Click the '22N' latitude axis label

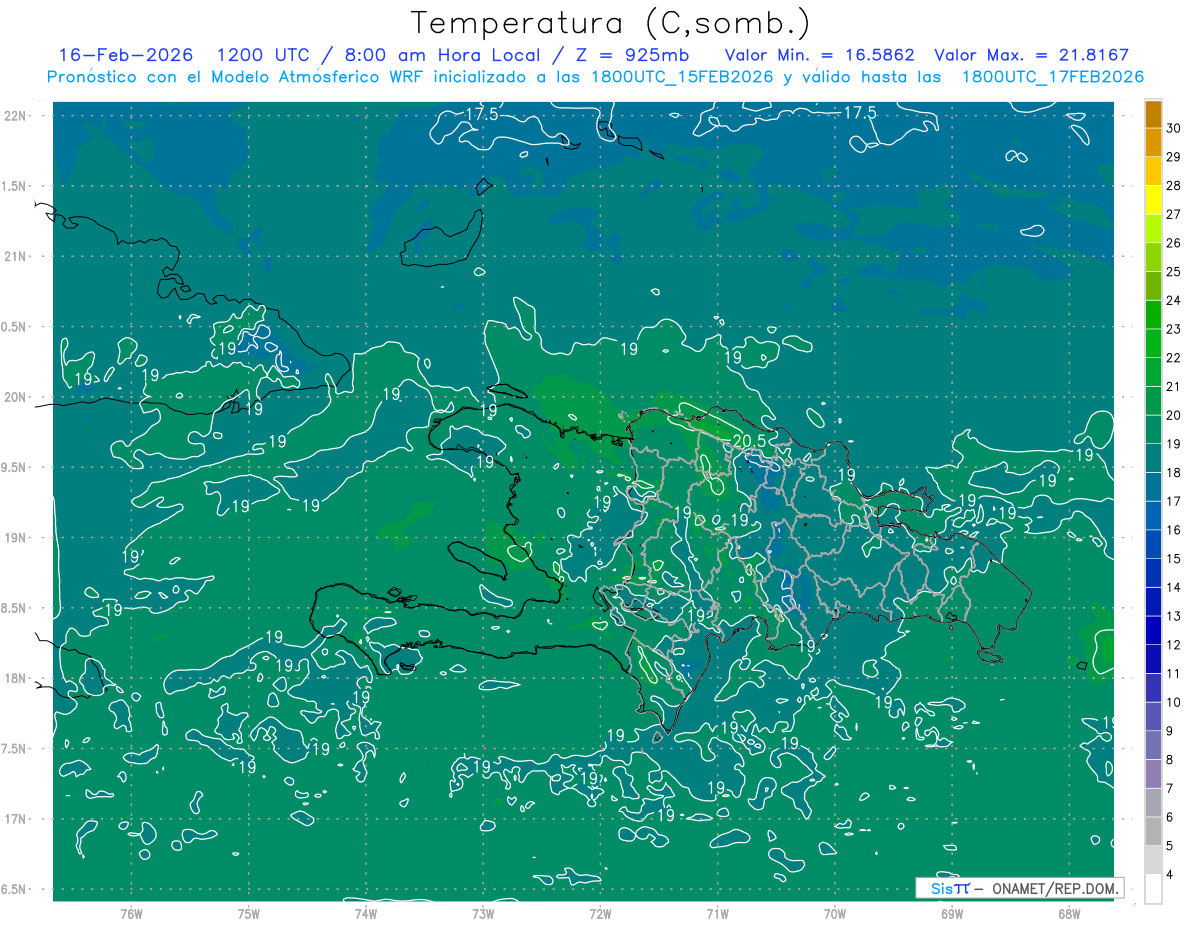pyautogui.click(x=17, y=116)
